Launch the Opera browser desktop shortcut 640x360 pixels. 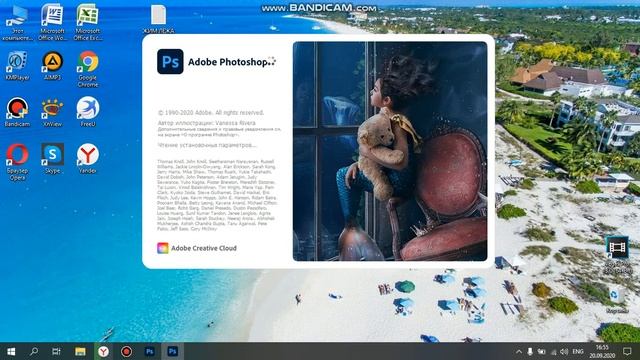[x=17, y=162]
